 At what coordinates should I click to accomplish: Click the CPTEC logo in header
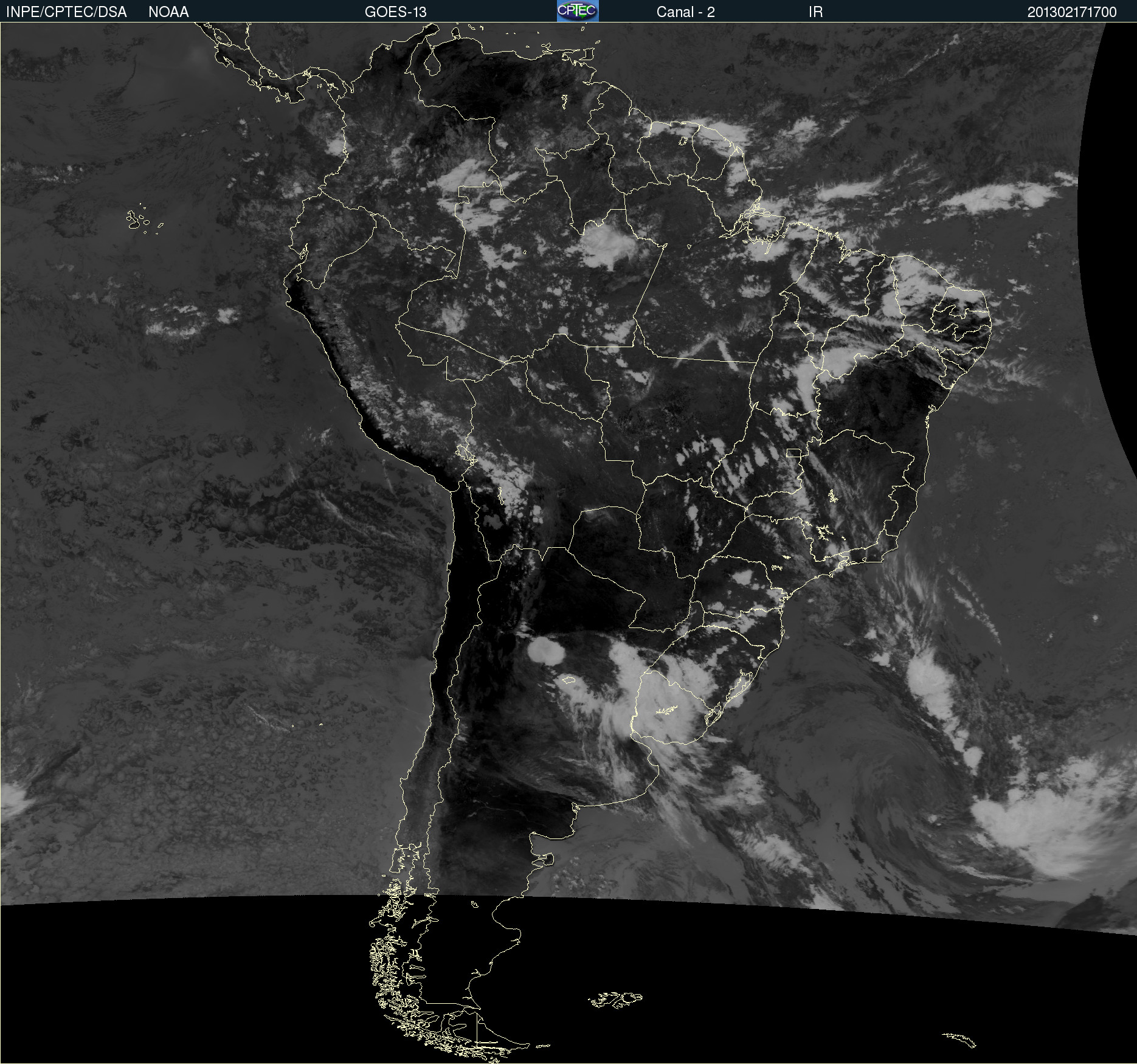(x=578, y=11)
